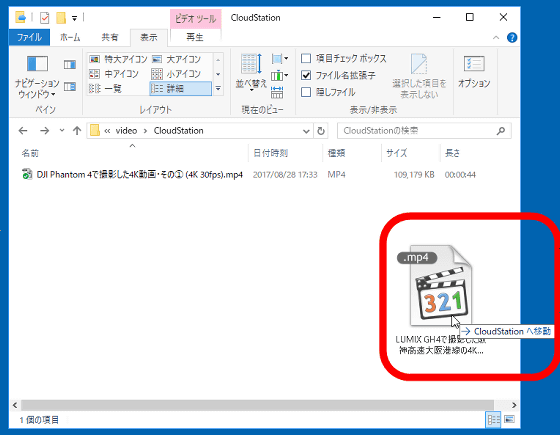Select 中アイコン layout
Viewport: 560px width, 435px height.
(x=114, y=74)
